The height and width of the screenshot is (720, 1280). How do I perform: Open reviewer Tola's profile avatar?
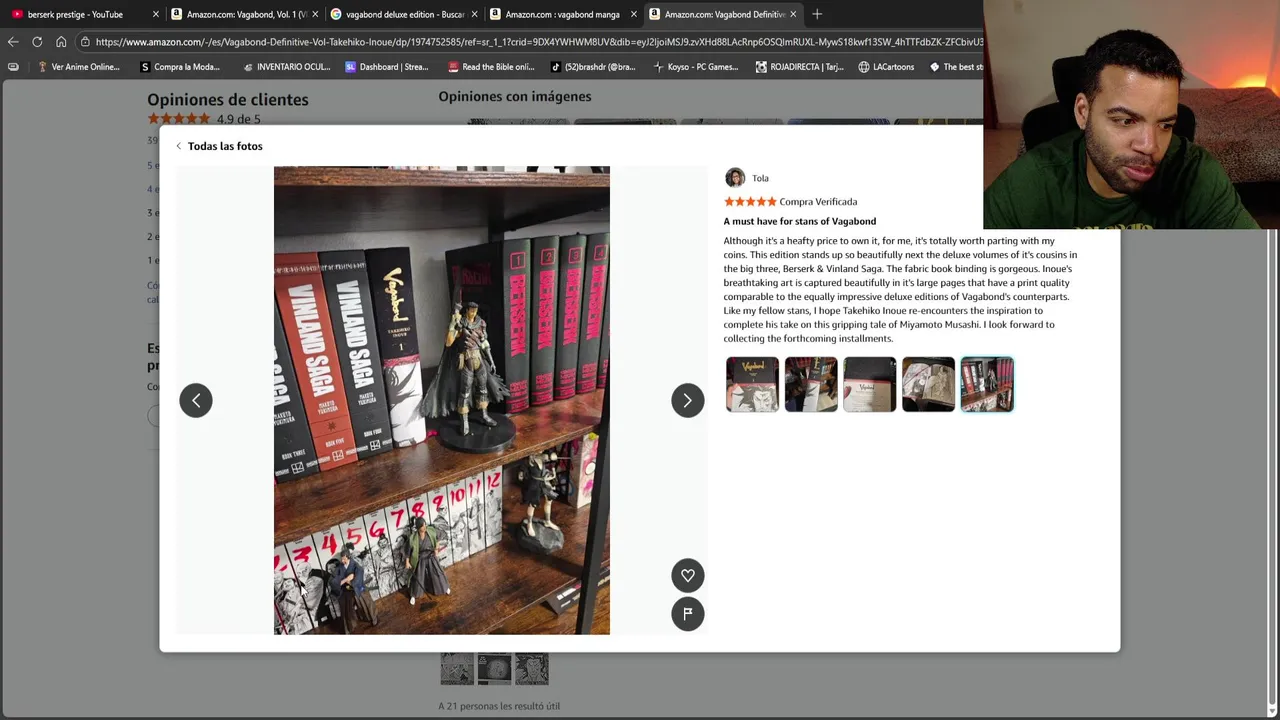click(x=735, y=178)
